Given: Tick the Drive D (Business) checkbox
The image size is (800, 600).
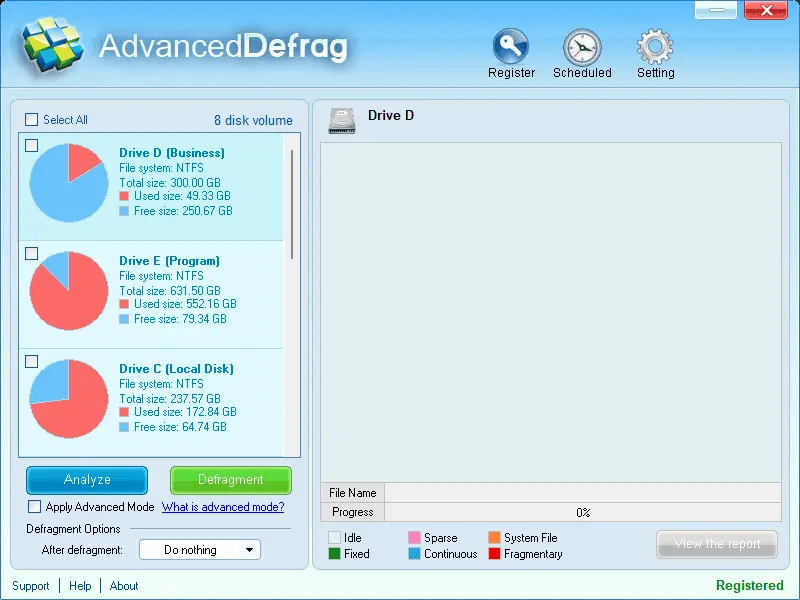Looking at the screenshot, I should click(32, 145).
